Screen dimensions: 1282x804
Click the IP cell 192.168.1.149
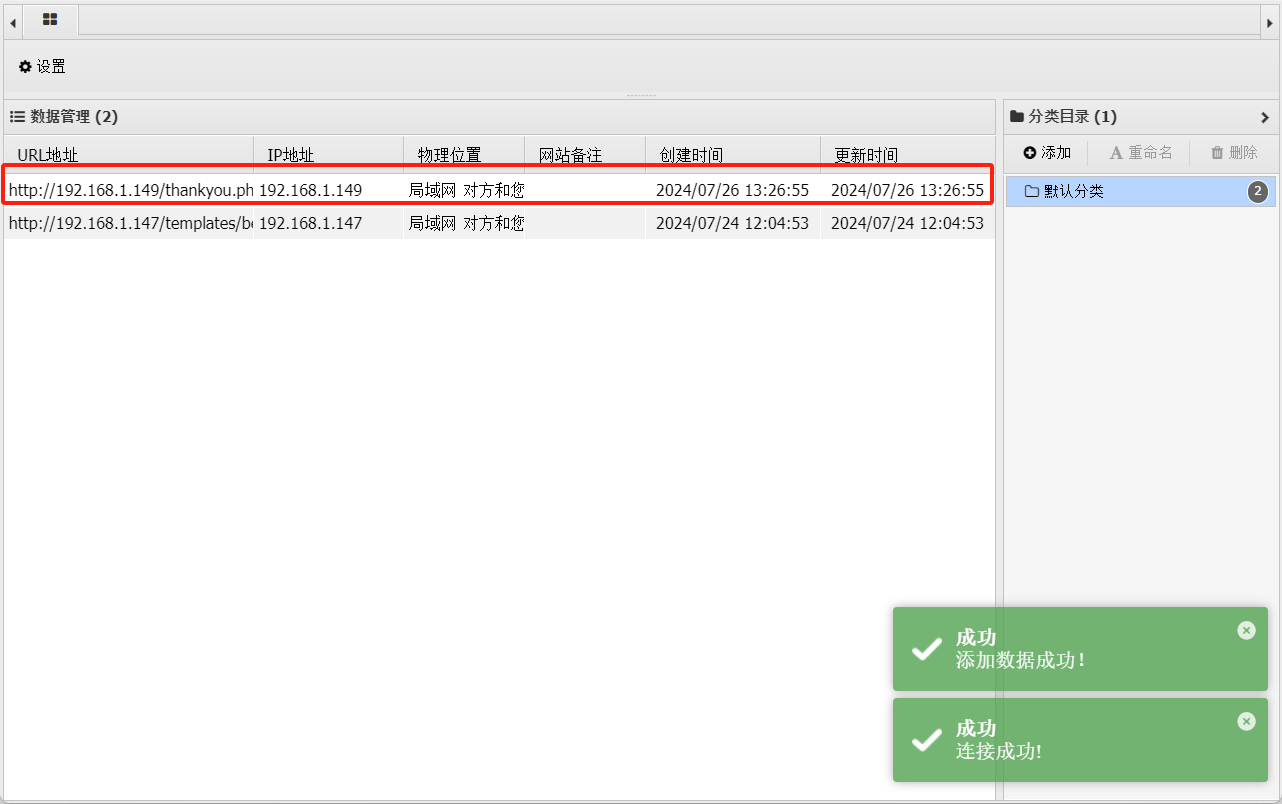329,190
